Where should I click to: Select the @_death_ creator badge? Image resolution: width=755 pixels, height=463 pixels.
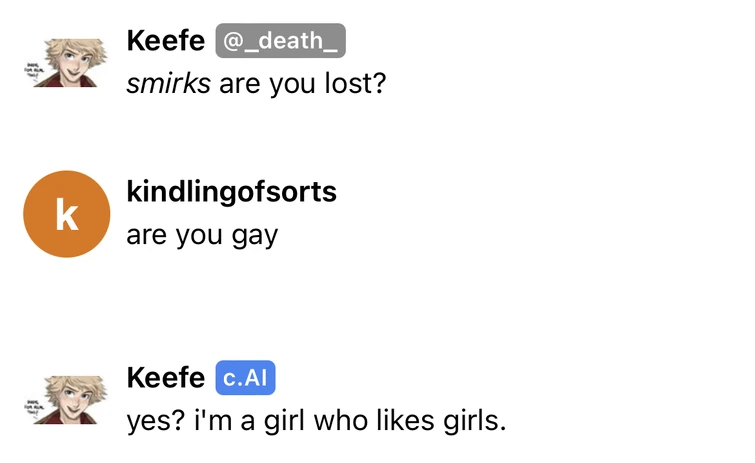click(x=280, y=40)
